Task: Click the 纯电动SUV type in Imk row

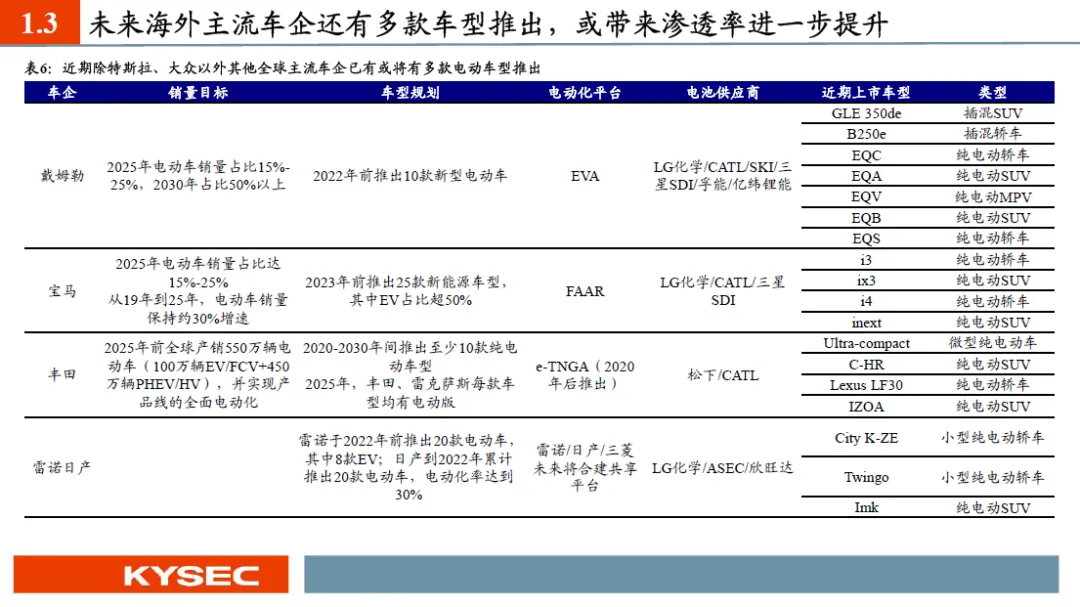Action: [993, 508]
